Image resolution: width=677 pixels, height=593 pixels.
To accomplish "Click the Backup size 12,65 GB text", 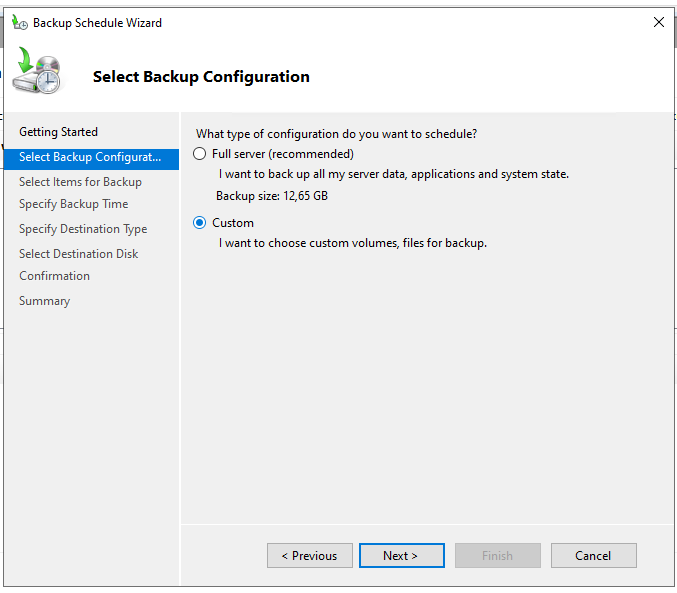I will tap(272, 196).
